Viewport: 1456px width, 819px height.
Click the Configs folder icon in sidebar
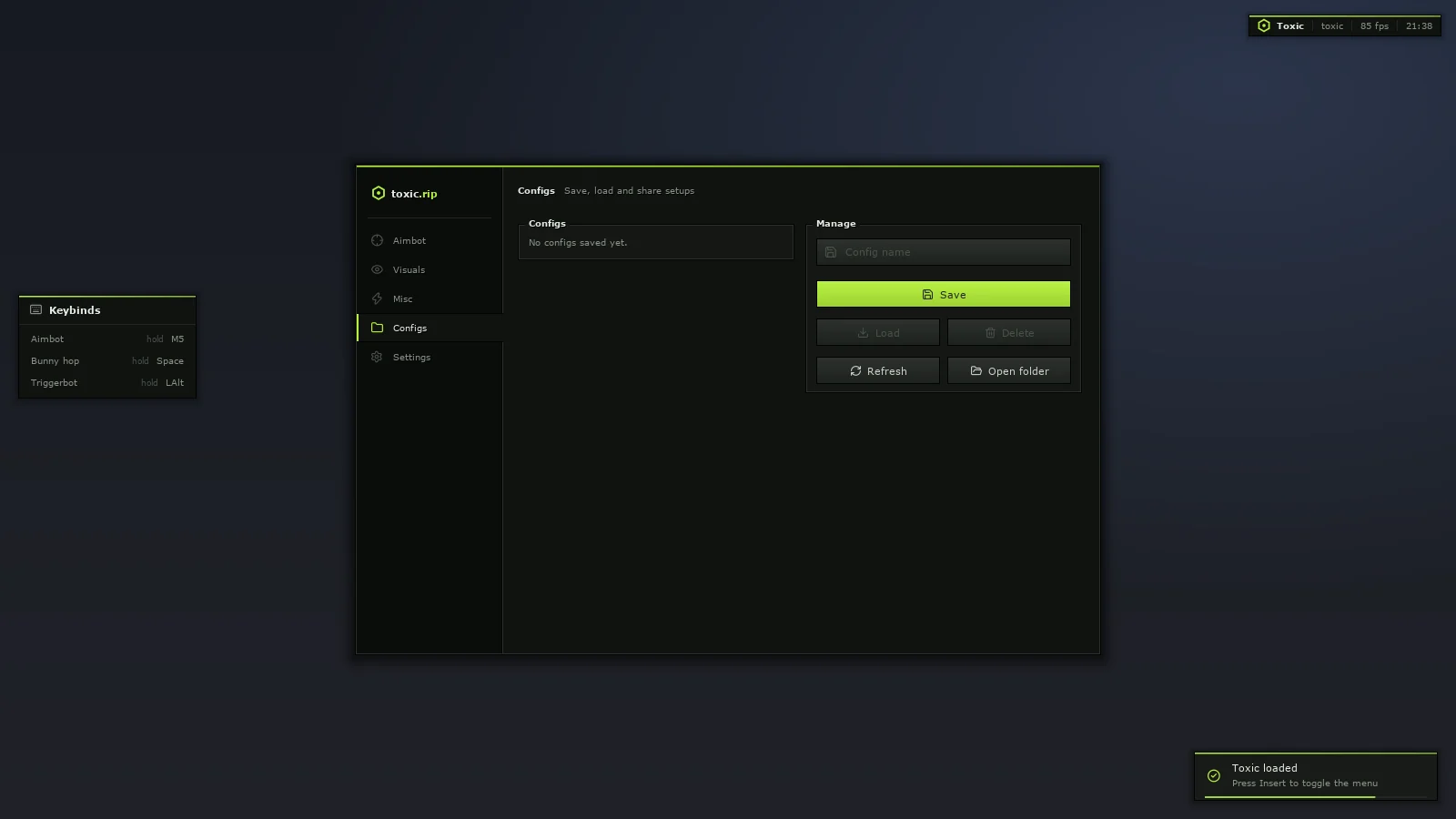point(377,328)
